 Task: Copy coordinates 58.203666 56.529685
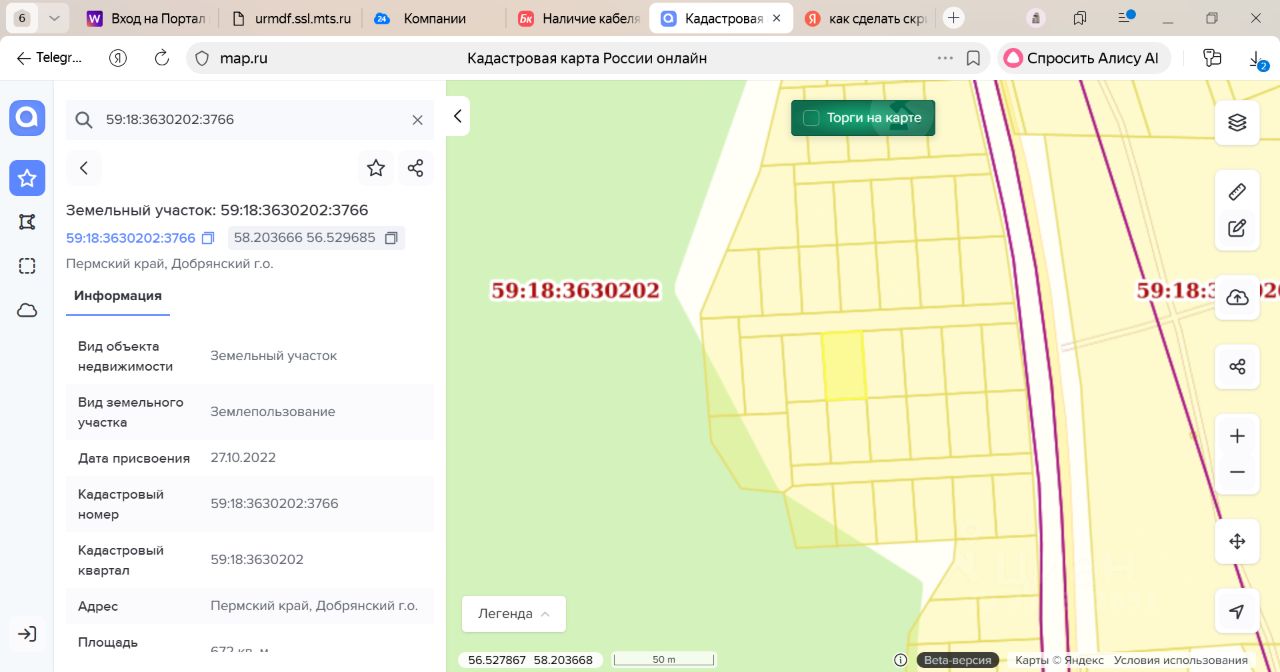(391, 238)
